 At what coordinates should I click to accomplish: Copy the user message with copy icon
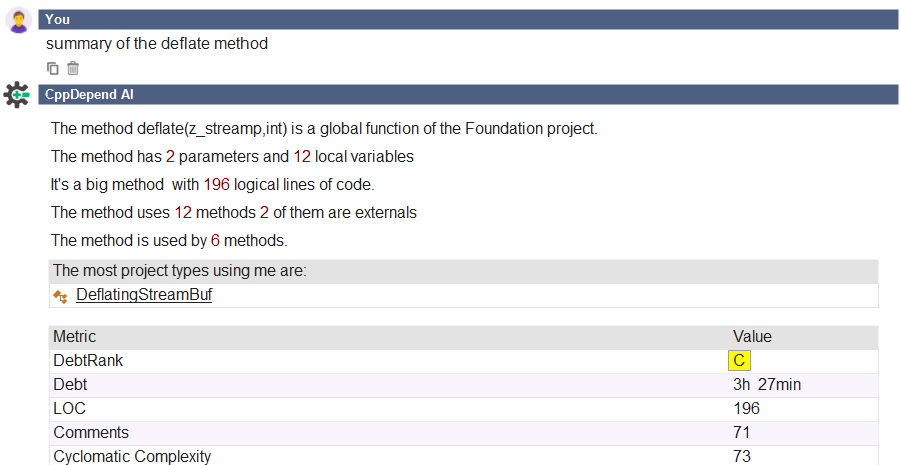(x=52, y=68)
